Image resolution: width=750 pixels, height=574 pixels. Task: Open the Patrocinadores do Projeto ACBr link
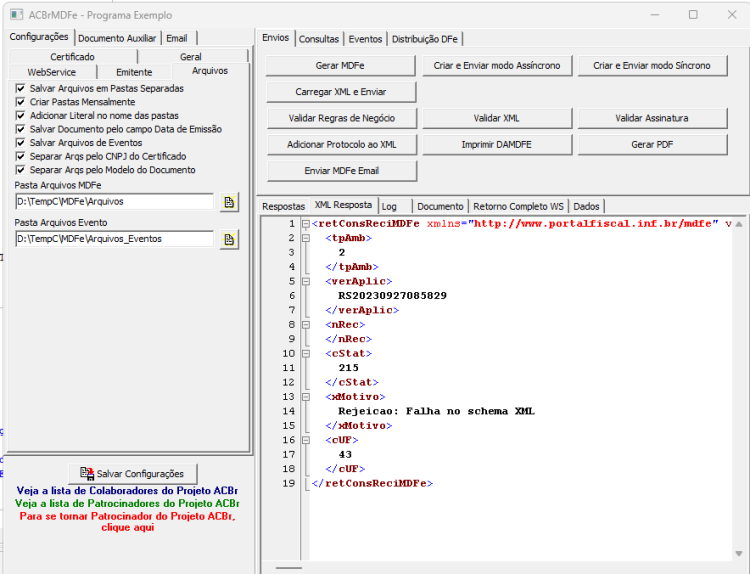pyautogui.click(x=127, y=503)
